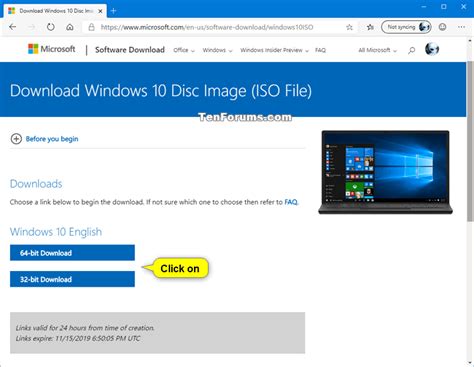
Task: Expand the Office menu
Action: coord(184,50)
